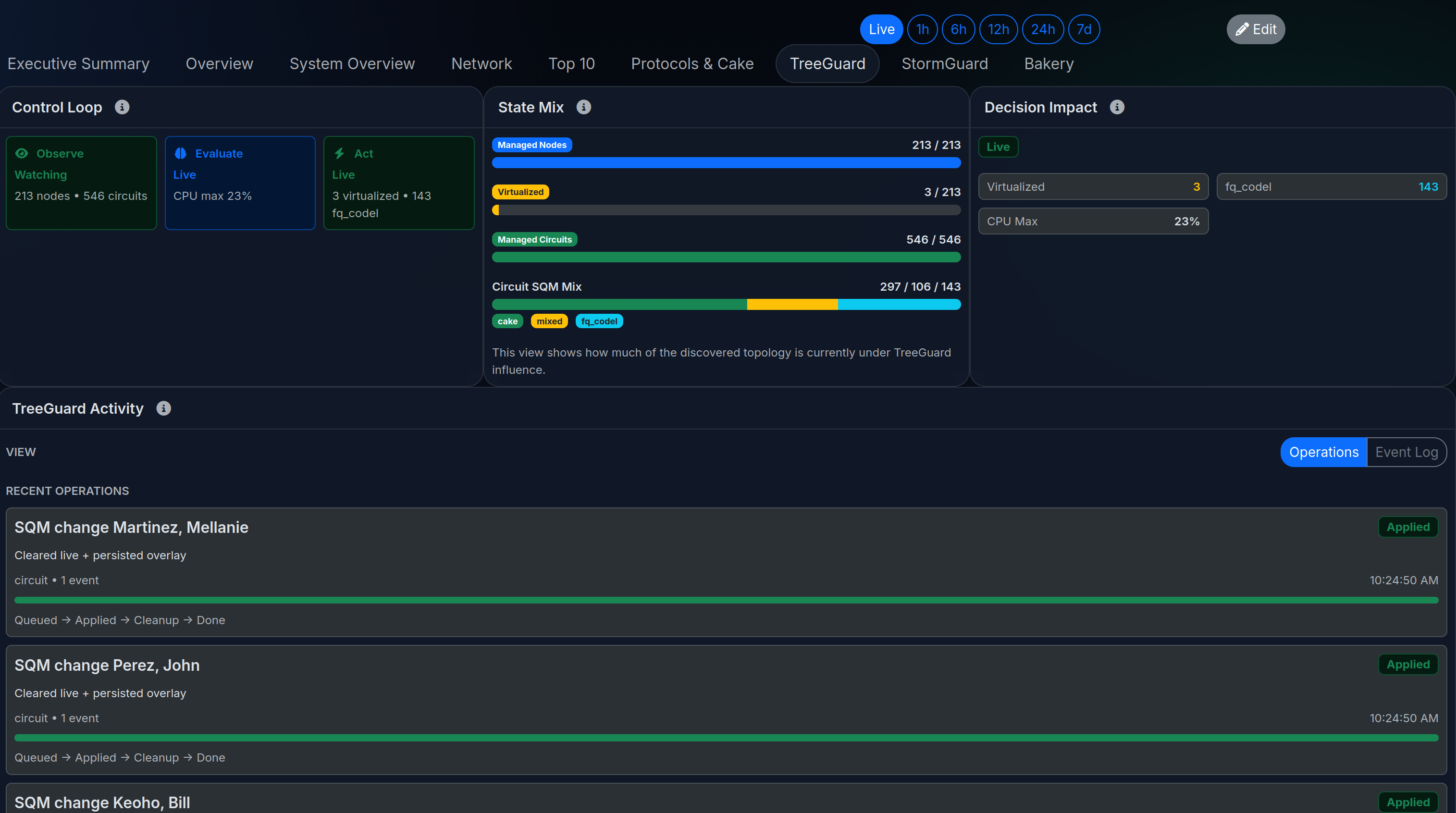Click the Virtualized progress bar
The width and height of the screenshot is (1456, 813).
tap(726, 210)
